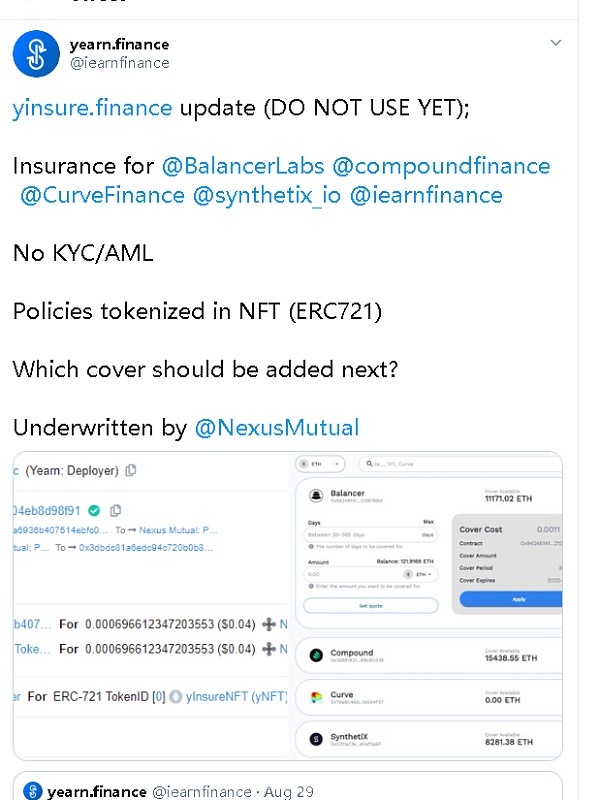Click the Max label above the Days field
This screenshot has width=600, height=800.
(x=428, y=522)
